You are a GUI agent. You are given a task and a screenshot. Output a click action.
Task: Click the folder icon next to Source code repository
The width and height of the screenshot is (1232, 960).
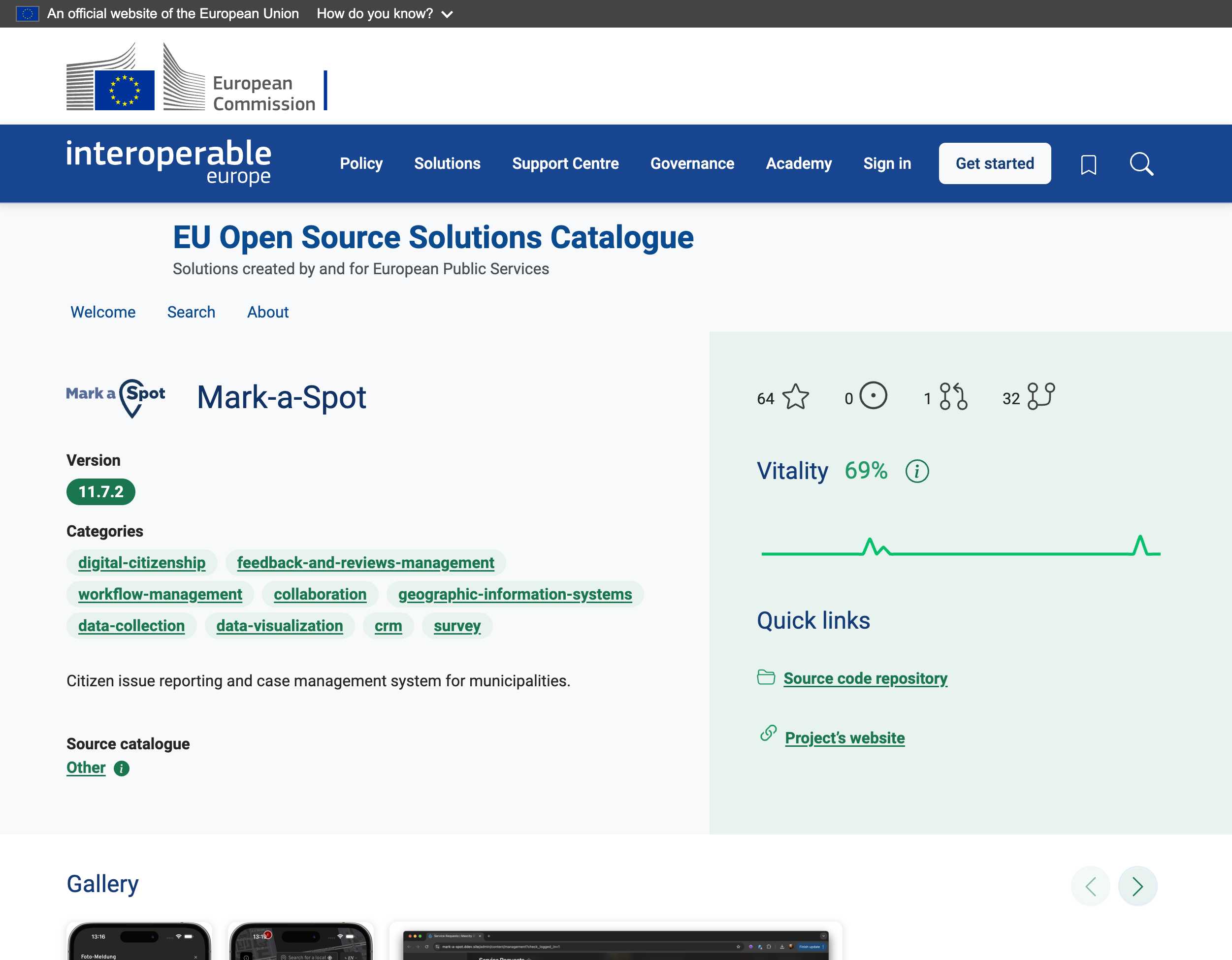(x=766, y=678)
